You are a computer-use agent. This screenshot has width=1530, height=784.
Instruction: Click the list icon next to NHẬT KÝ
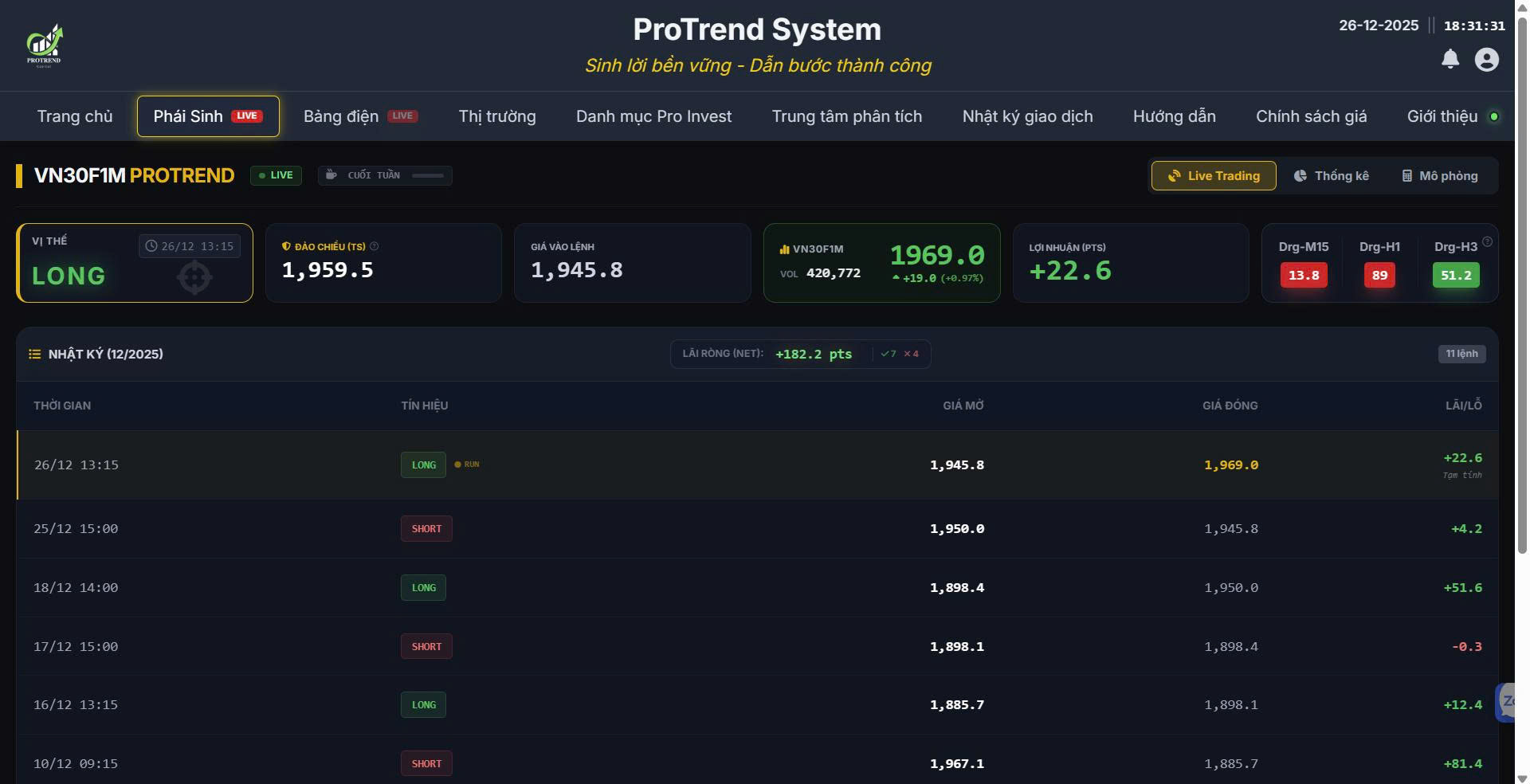point(34,354)
